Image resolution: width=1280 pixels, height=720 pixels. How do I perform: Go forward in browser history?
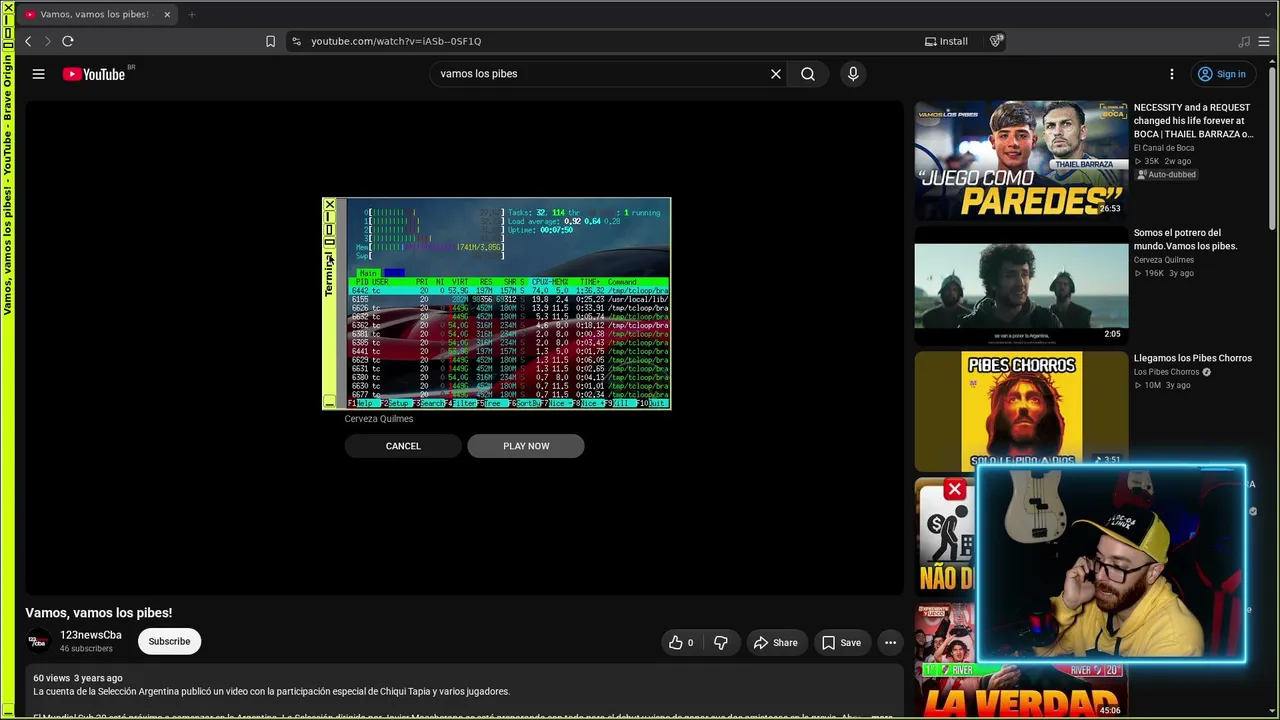pyautogui.click(x=47, y=41)
